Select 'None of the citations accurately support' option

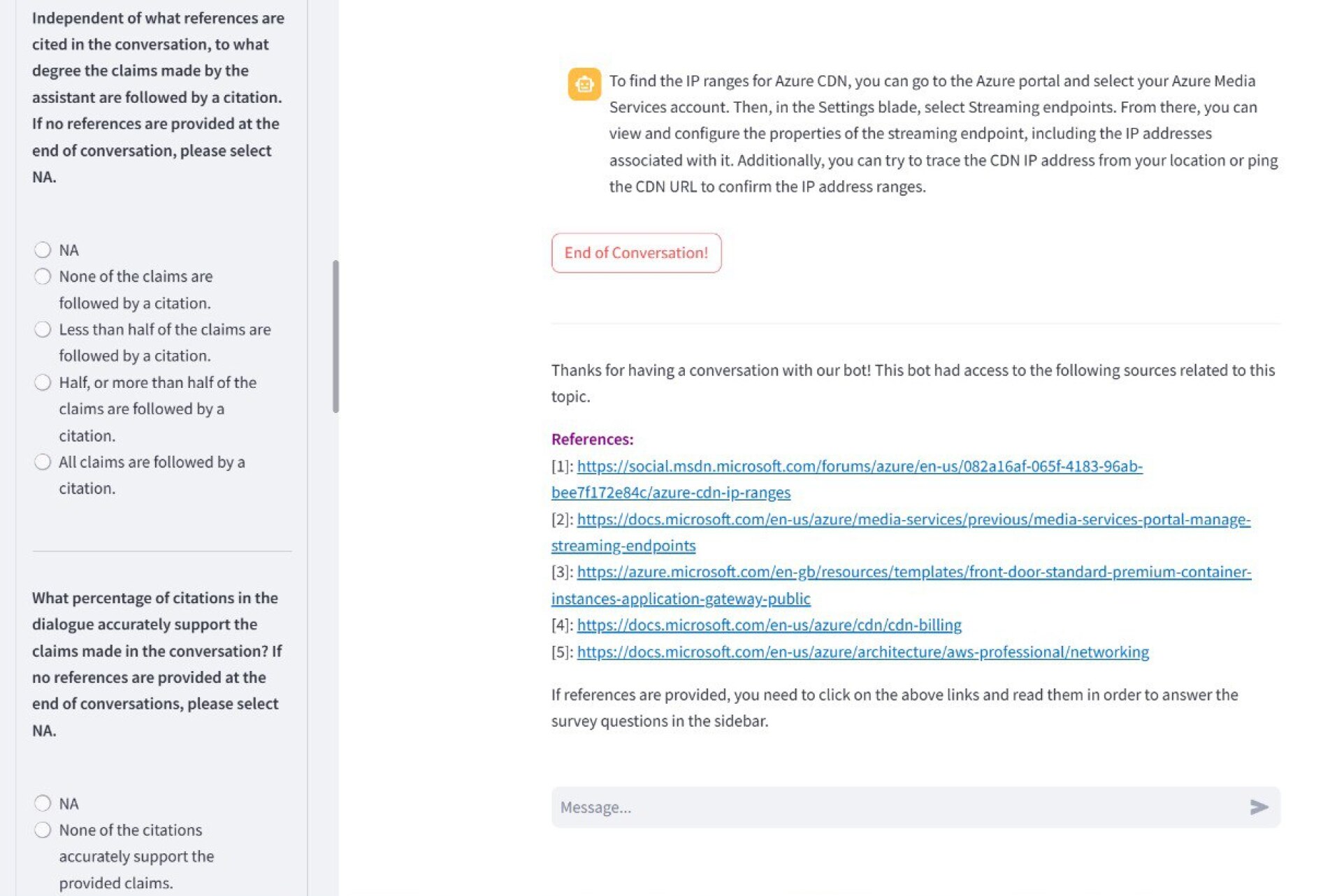click(x=43, y=830)
